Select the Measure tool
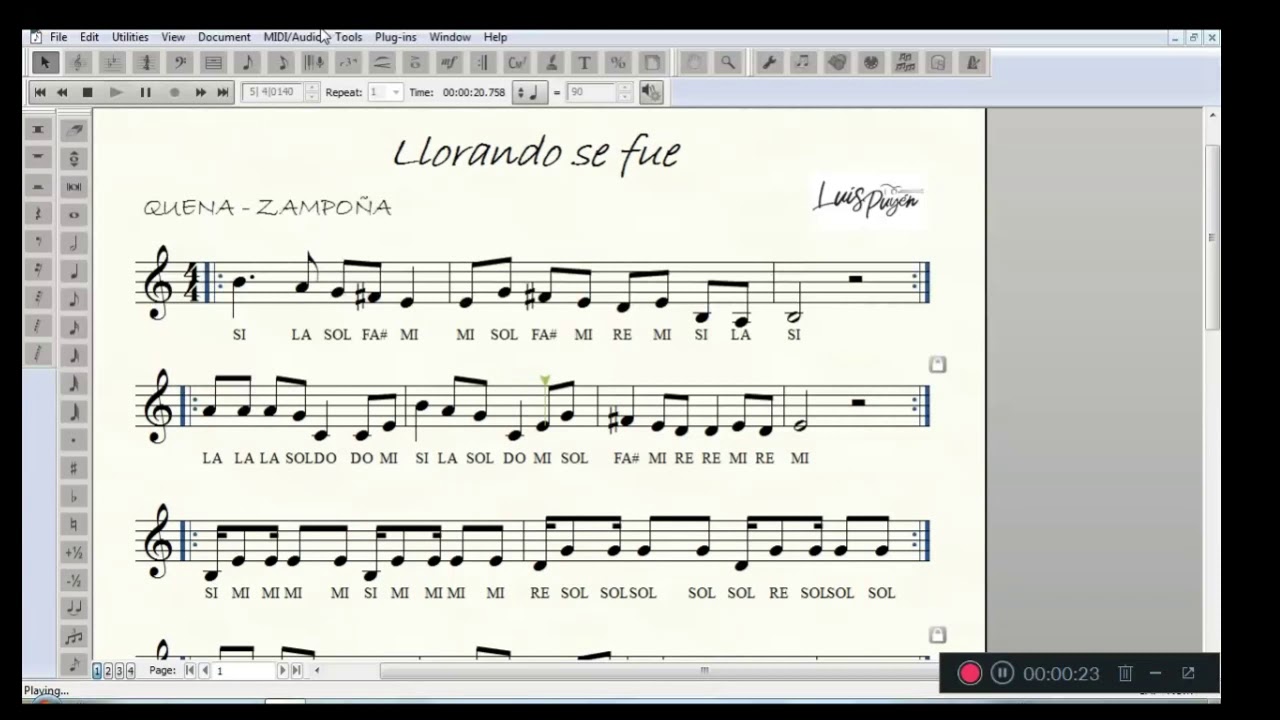The width and height of the screenshot is (1280, 720). 213,63
